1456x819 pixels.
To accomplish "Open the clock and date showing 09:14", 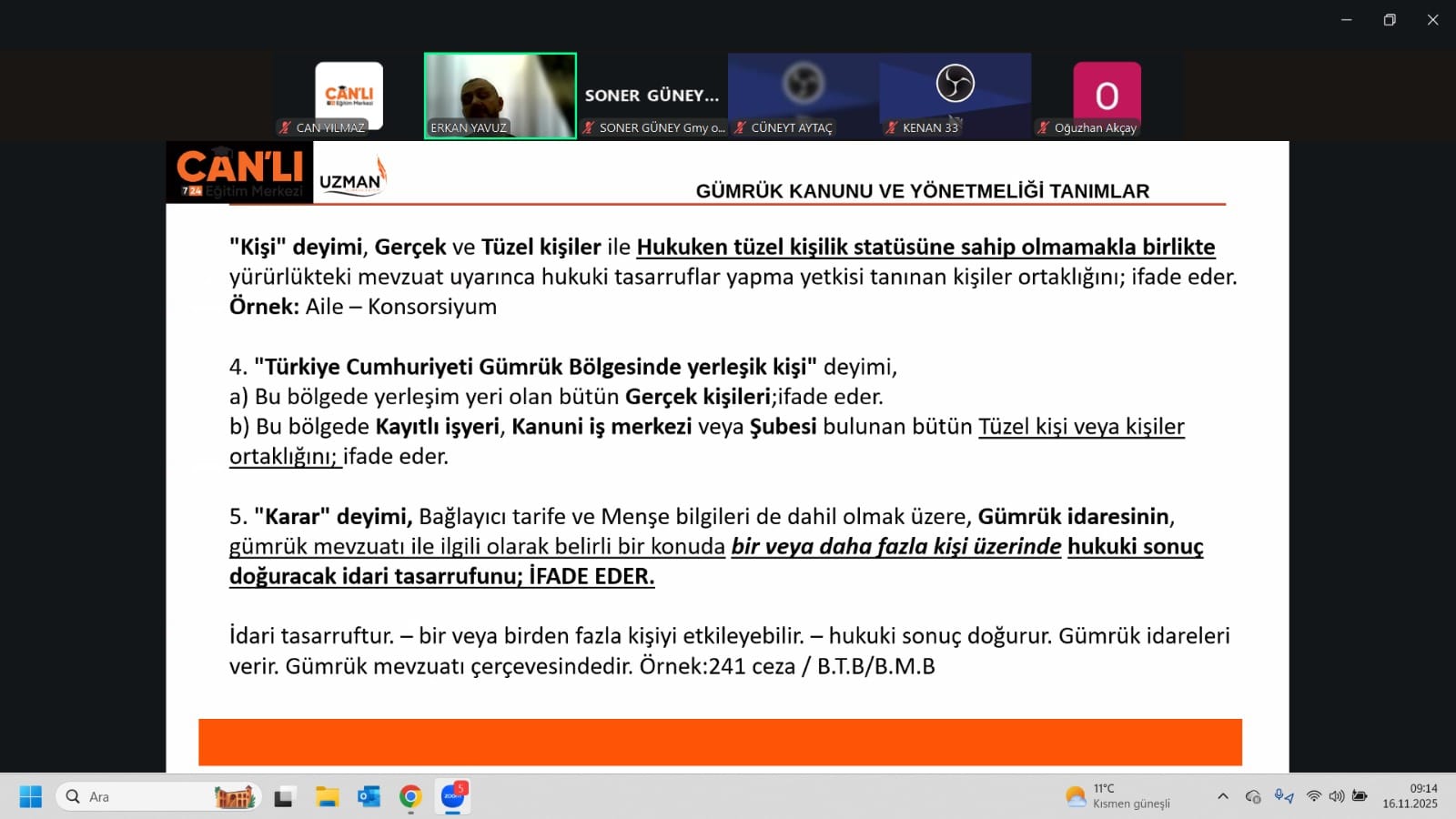I will (1410, 796).
